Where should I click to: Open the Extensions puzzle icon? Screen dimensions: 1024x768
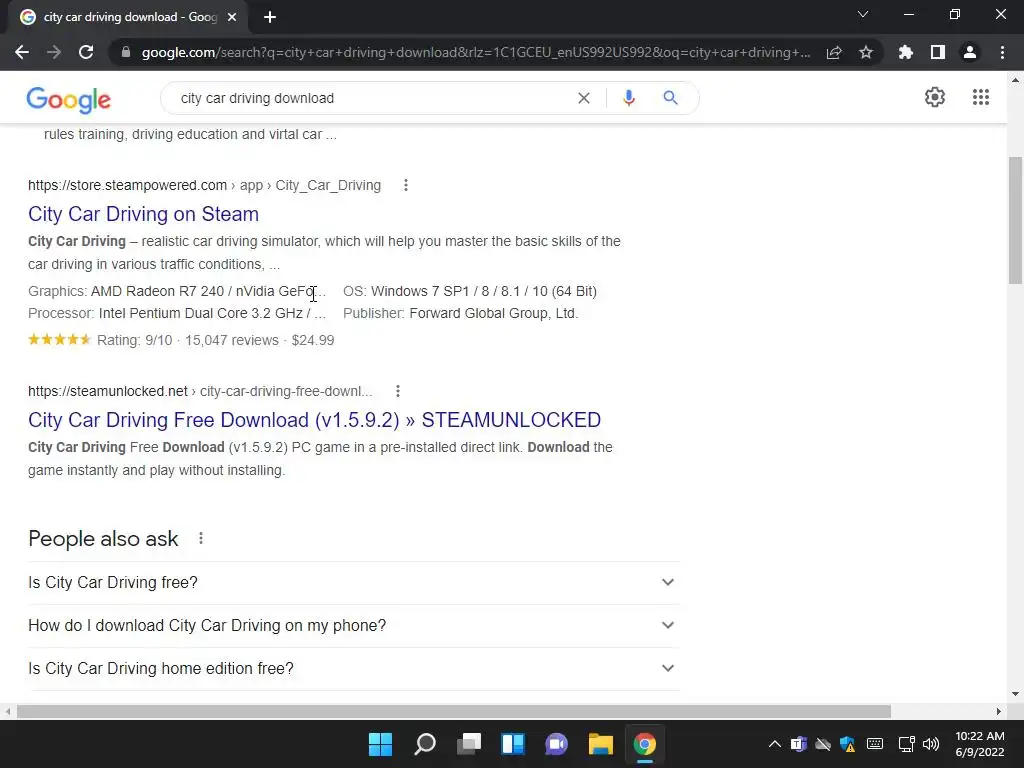[x=906, y=52]
